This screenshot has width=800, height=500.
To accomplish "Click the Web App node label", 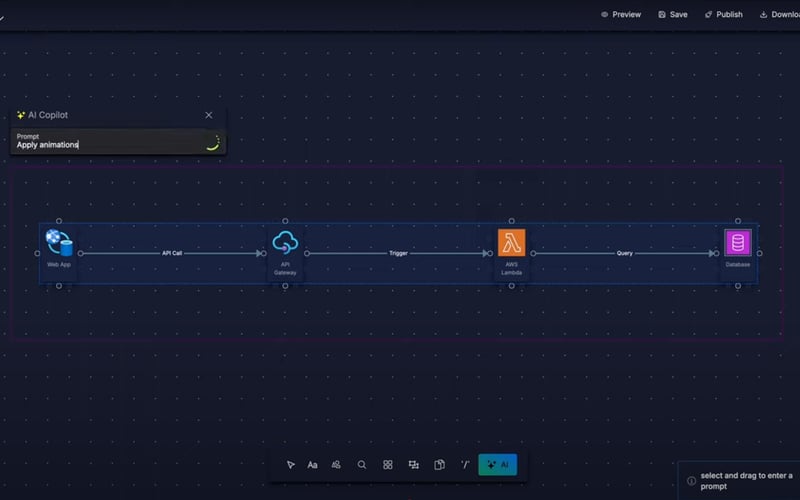I will (x=59, y=264).
